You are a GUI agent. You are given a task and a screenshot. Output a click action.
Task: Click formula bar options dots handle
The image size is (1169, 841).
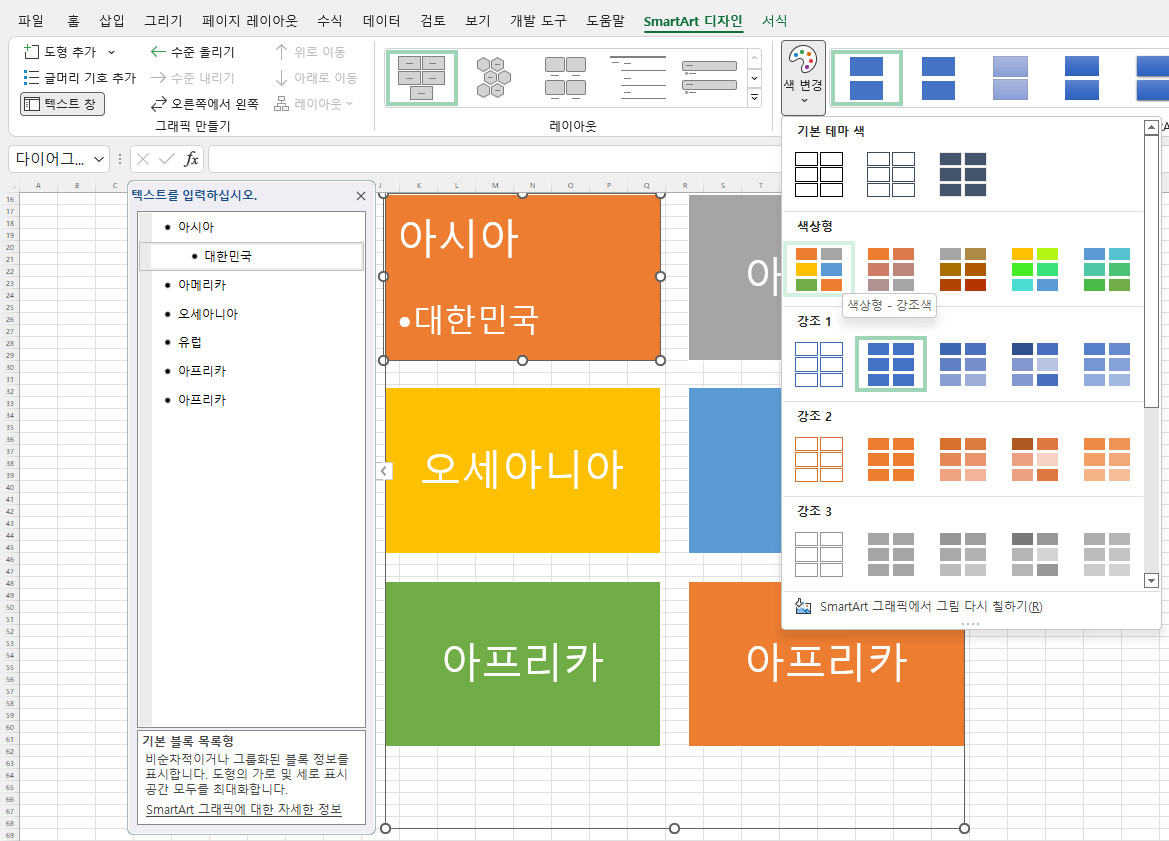tap(120, 159)
